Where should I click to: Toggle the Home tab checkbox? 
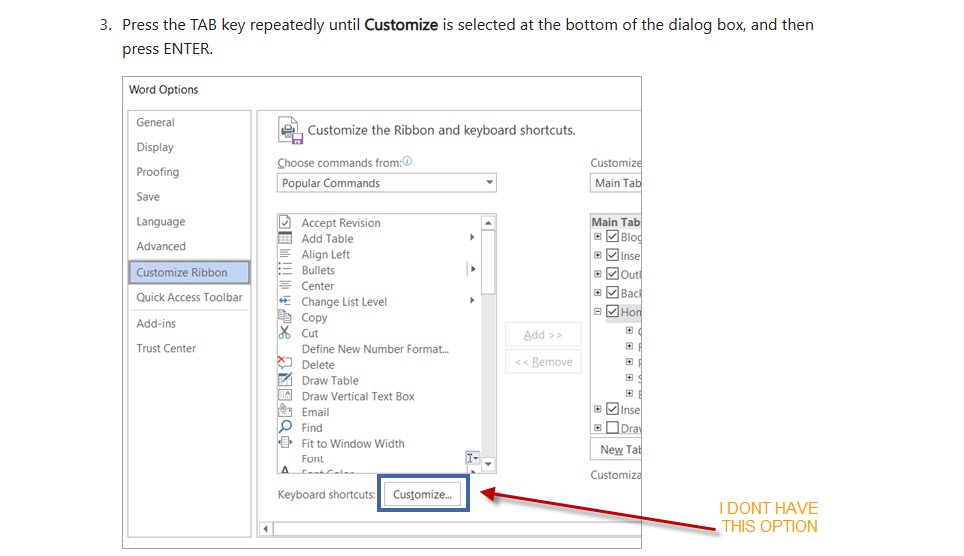point(612,311)
